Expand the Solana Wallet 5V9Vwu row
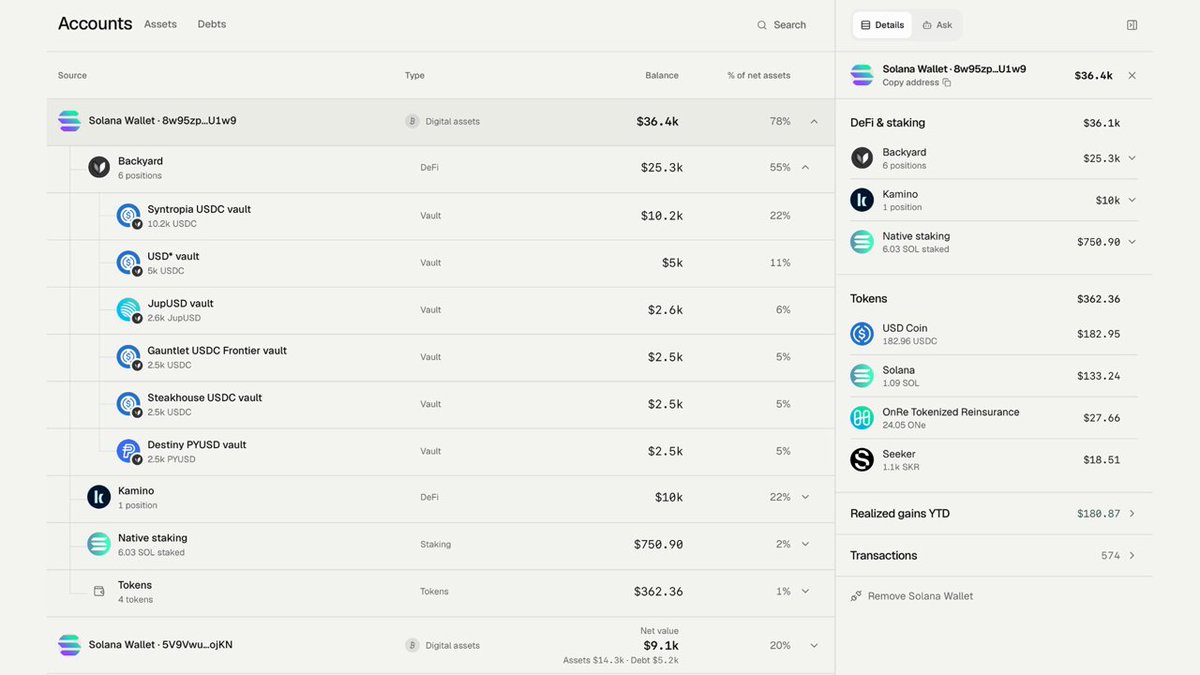1200x675 pixels. 814,645
